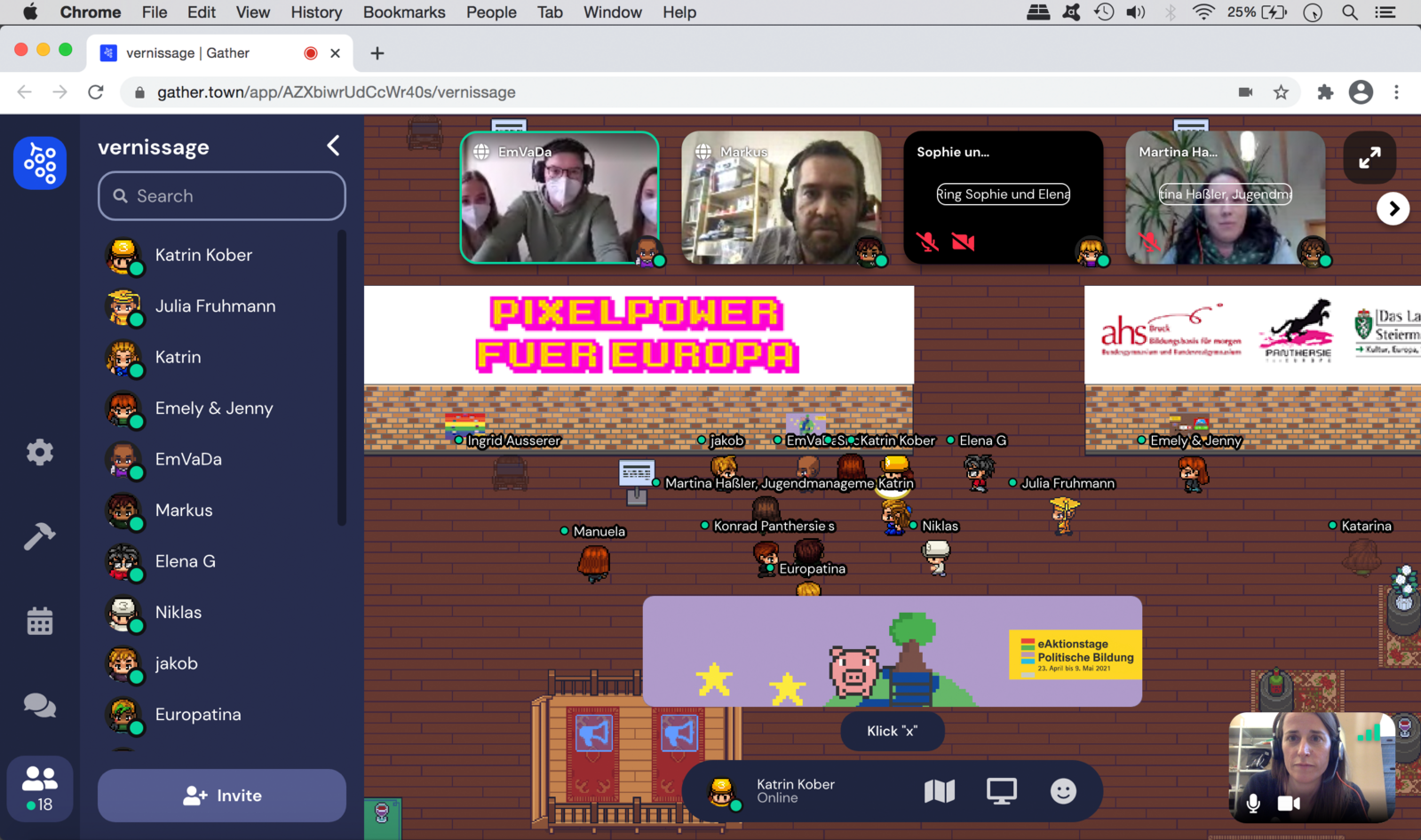
Task: Open the emoji reactions smiley
Action: pos(1063,791)
